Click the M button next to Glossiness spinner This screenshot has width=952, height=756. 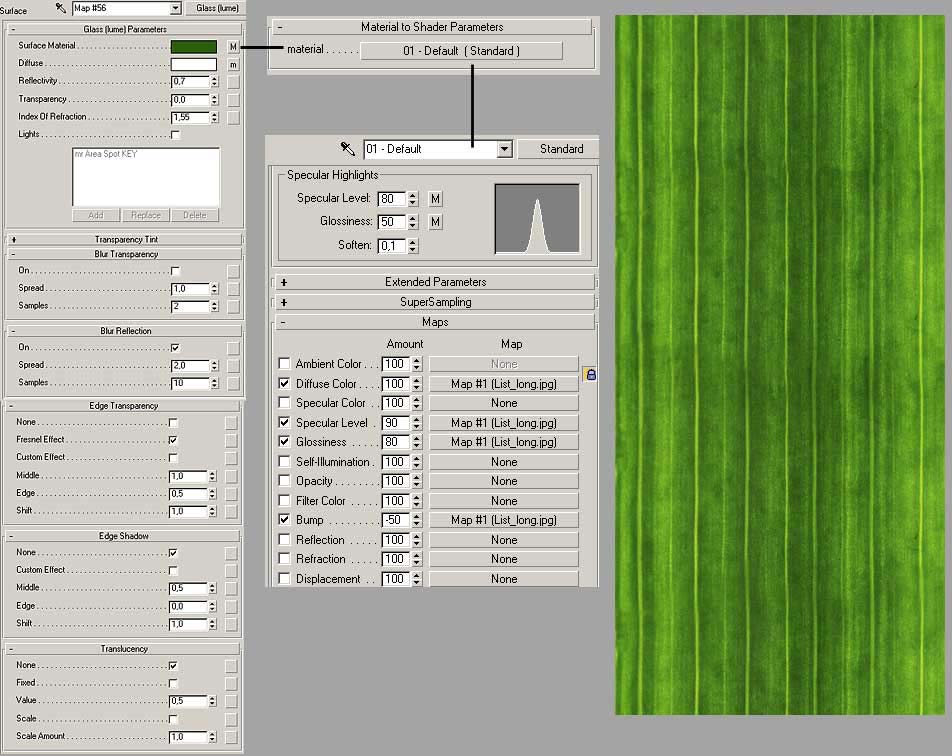click(435, 222)
